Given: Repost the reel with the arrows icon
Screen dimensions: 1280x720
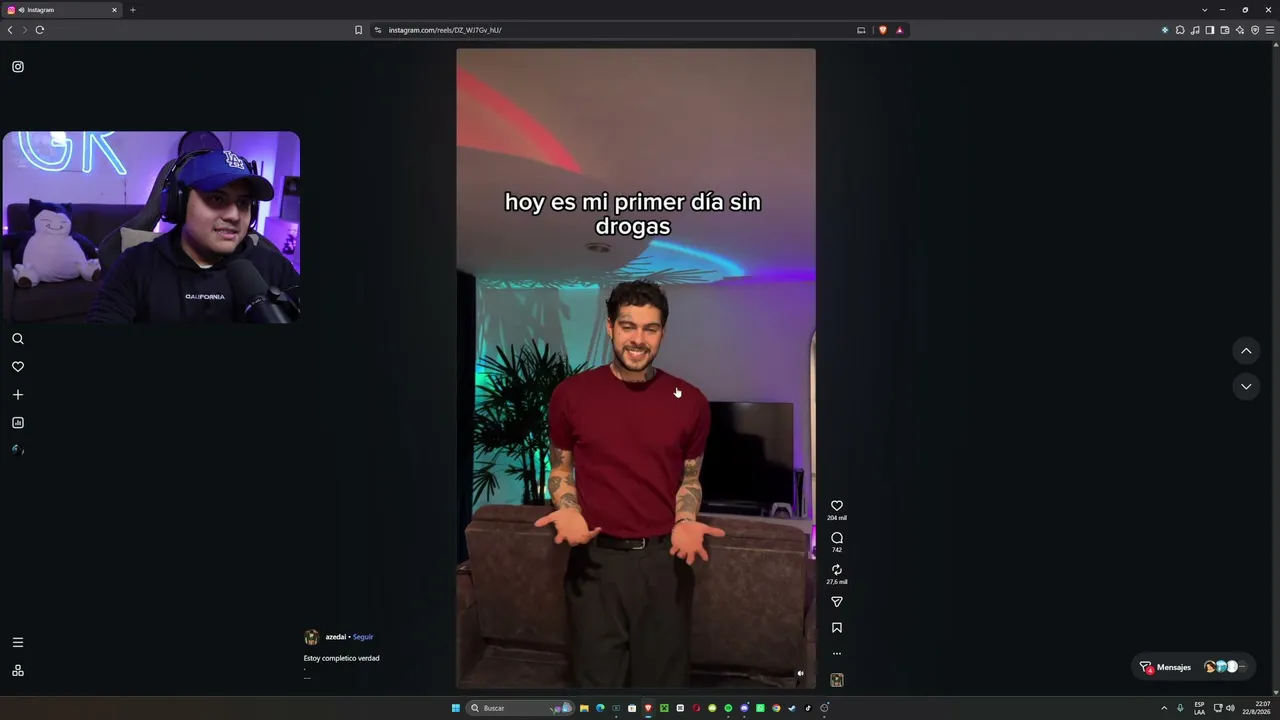Looking at the screenshot, I should (x=837, y=570).
